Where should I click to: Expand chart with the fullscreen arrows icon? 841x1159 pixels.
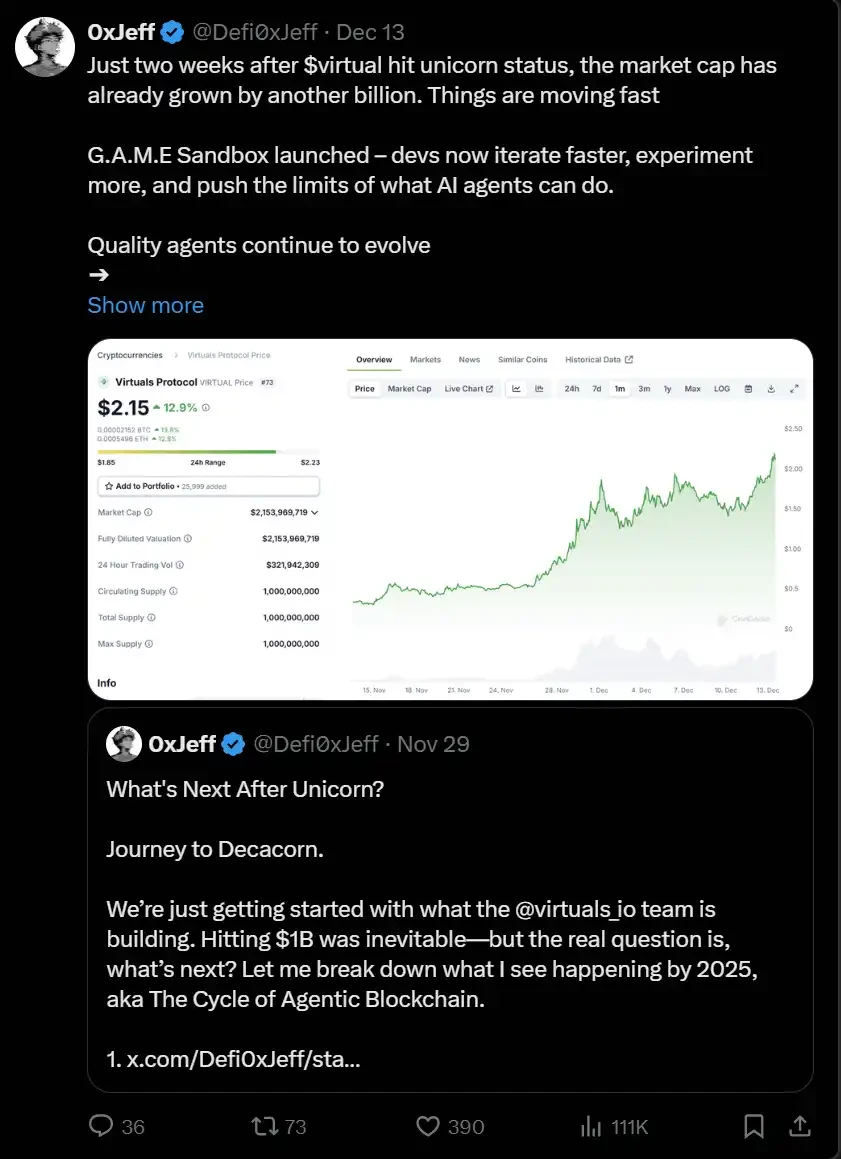794,389
